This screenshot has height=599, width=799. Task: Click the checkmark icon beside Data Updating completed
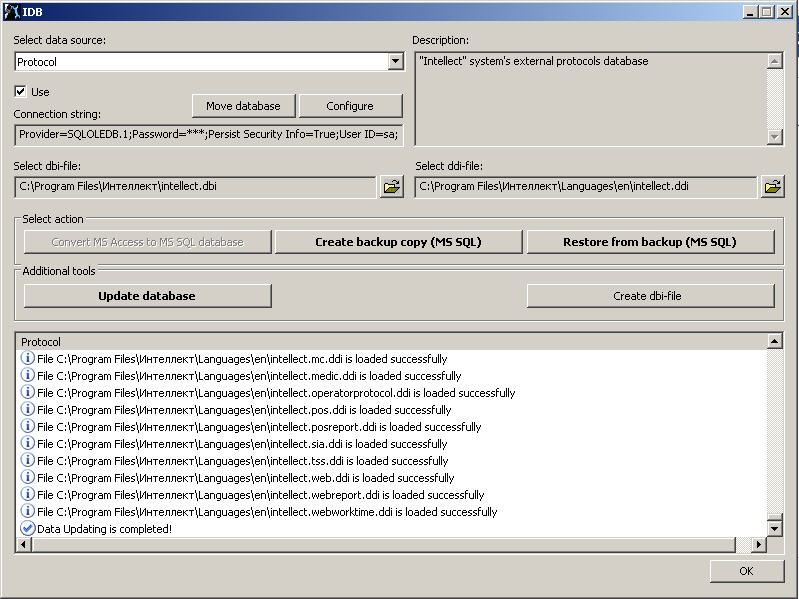(28, 529)
